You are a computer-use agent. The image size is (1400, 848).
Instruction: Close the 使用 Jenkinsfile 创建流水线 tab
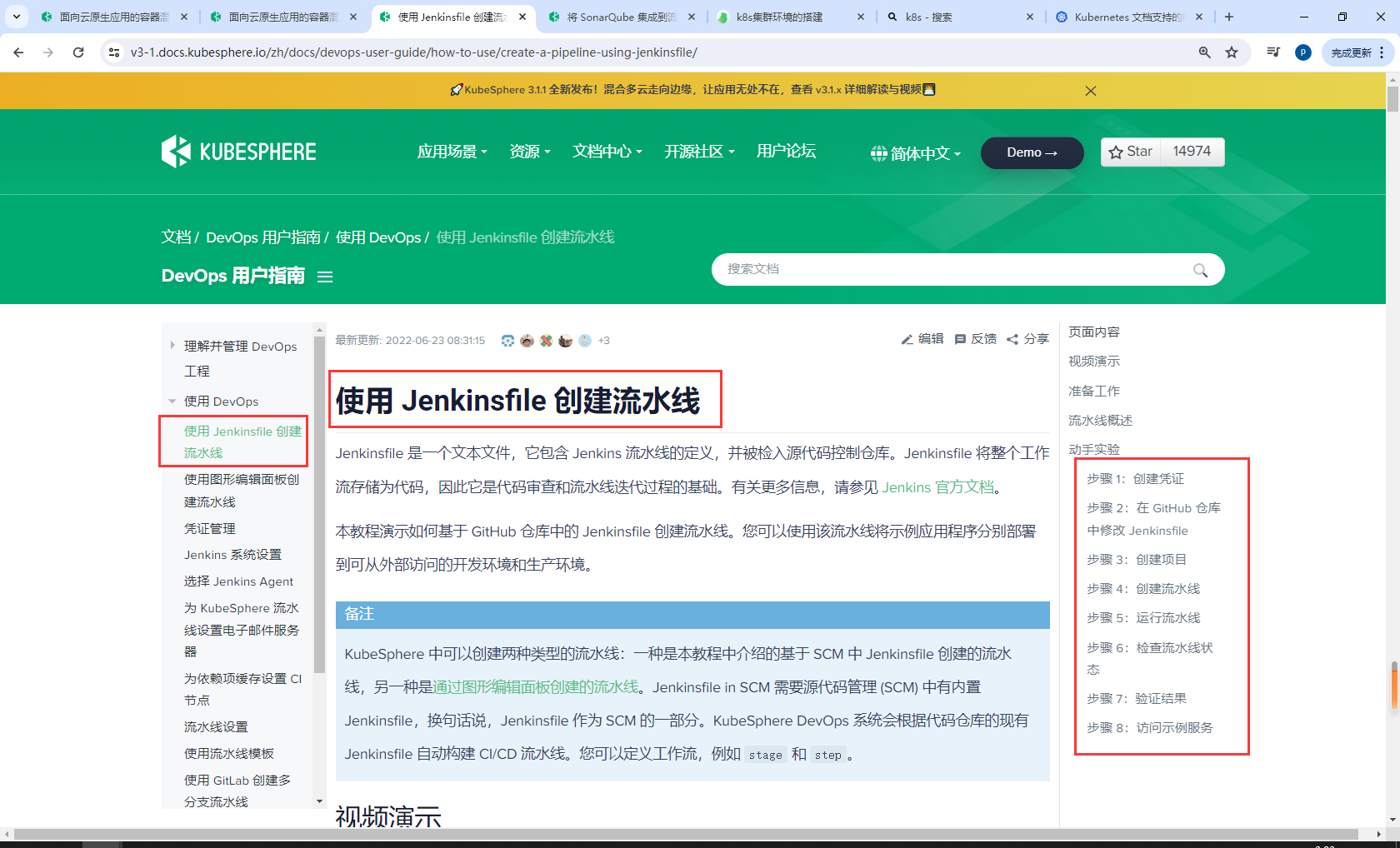[522, 17]
